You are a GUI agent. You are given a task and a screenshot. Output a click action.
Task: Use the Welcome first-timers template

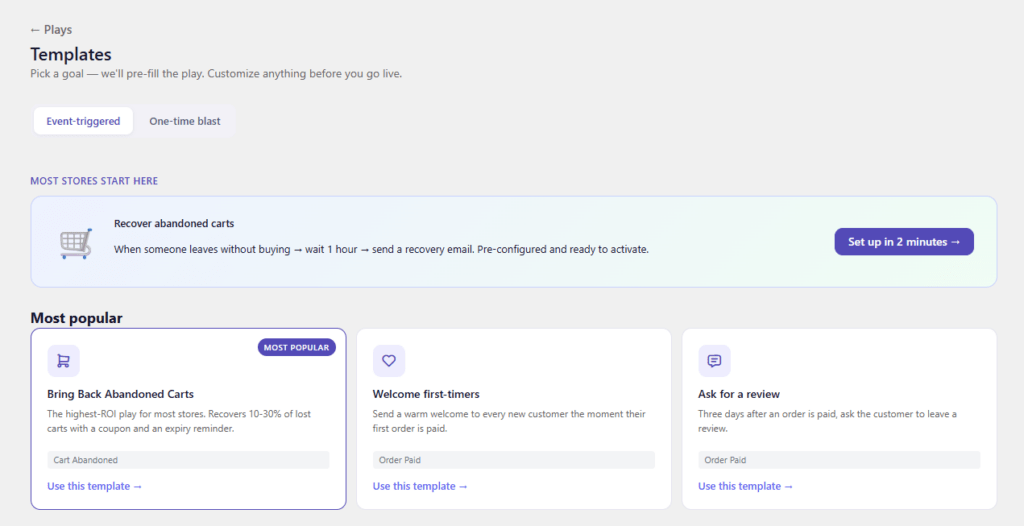(x=420, y=486)
